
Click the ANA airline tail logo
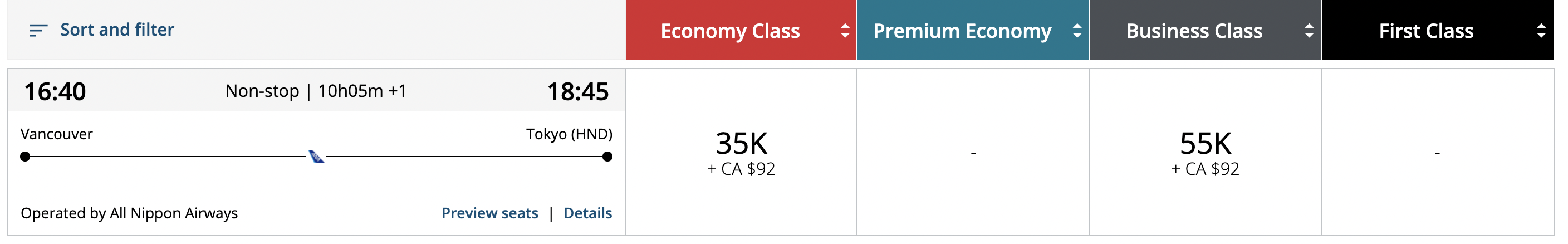(x=316, y=157)
